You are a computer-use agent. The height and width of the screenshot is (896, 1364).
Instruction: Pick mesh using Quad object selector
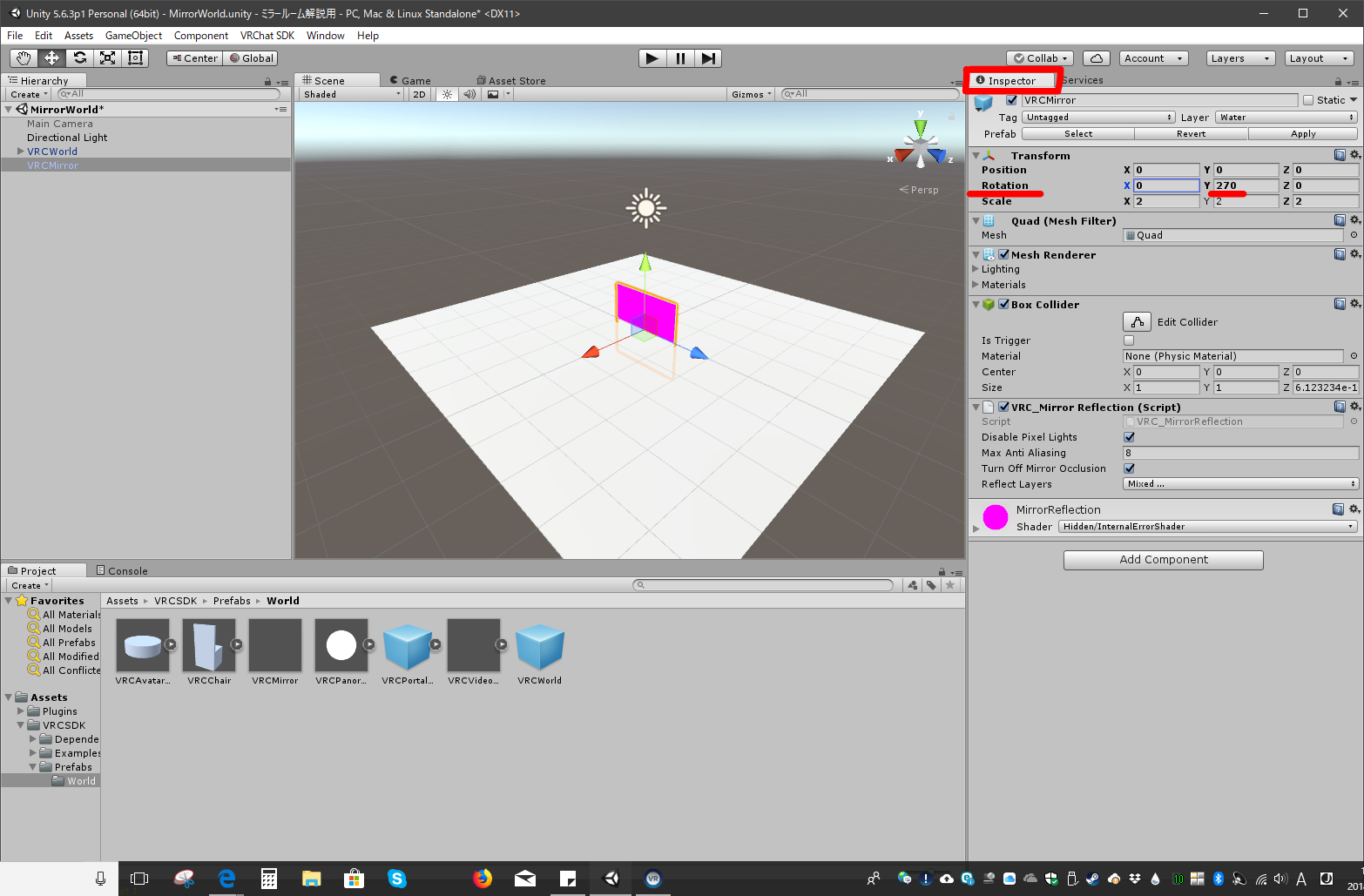(x=1354, y=235)
